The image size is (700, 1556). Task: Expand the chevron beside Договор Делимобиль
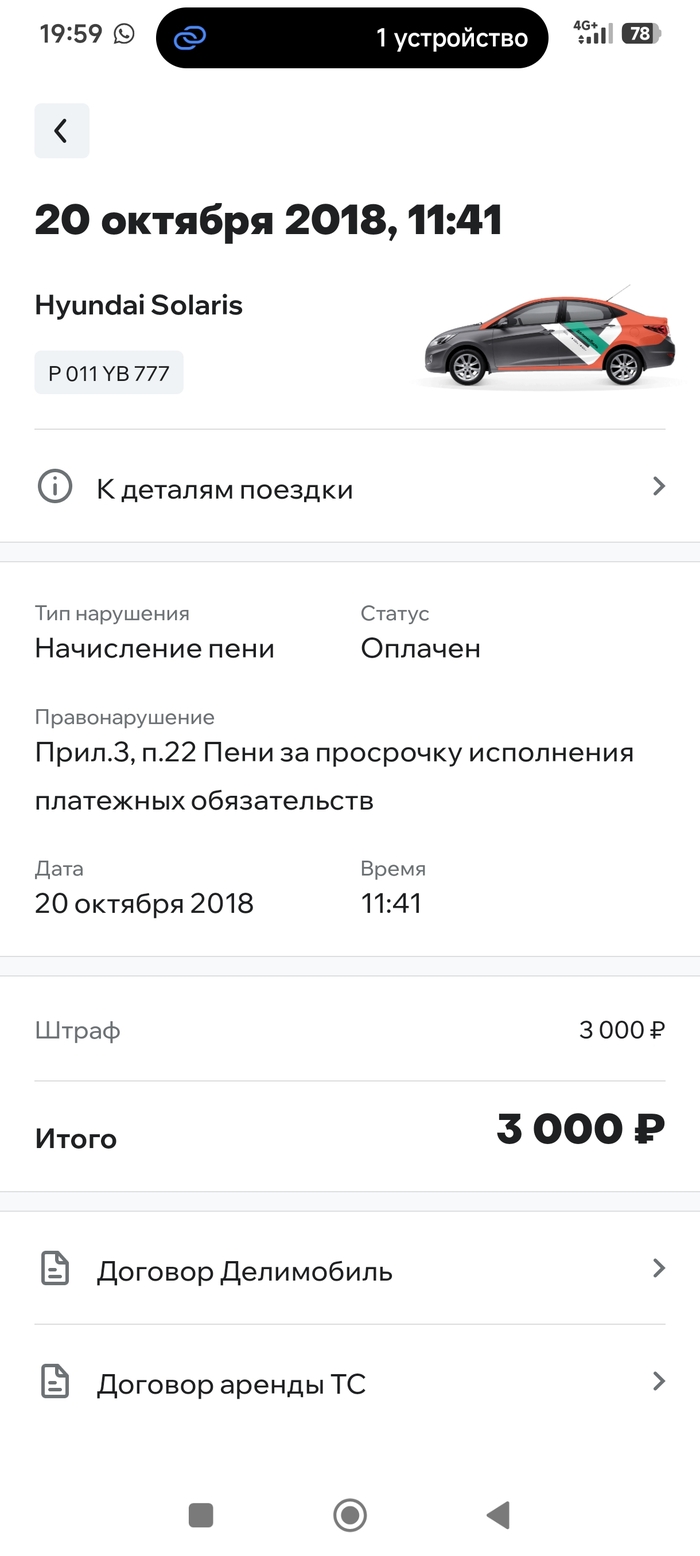pos(658,1269)
